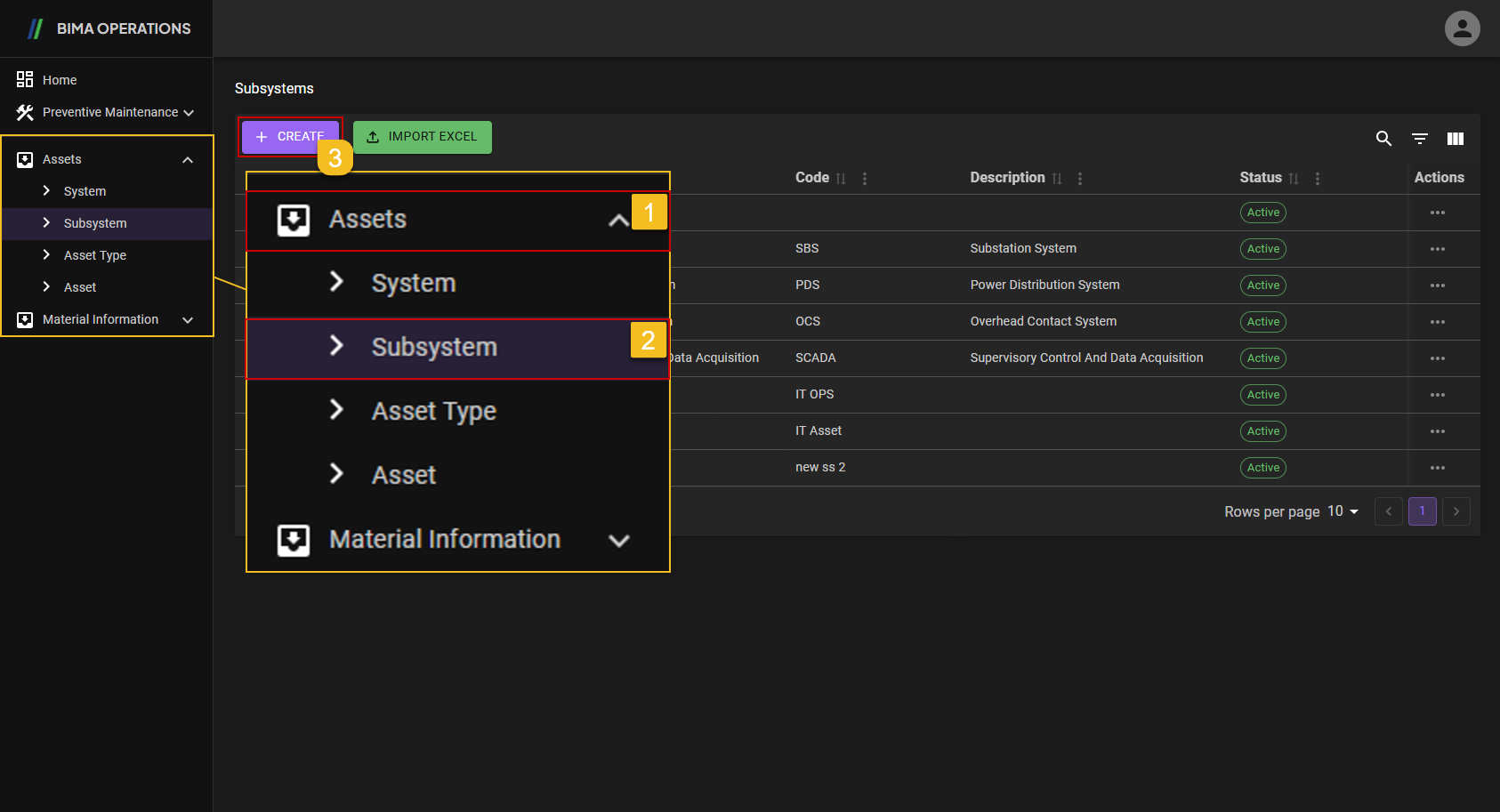Toggle sorting on the Status column

click(x=1294, y=178)
